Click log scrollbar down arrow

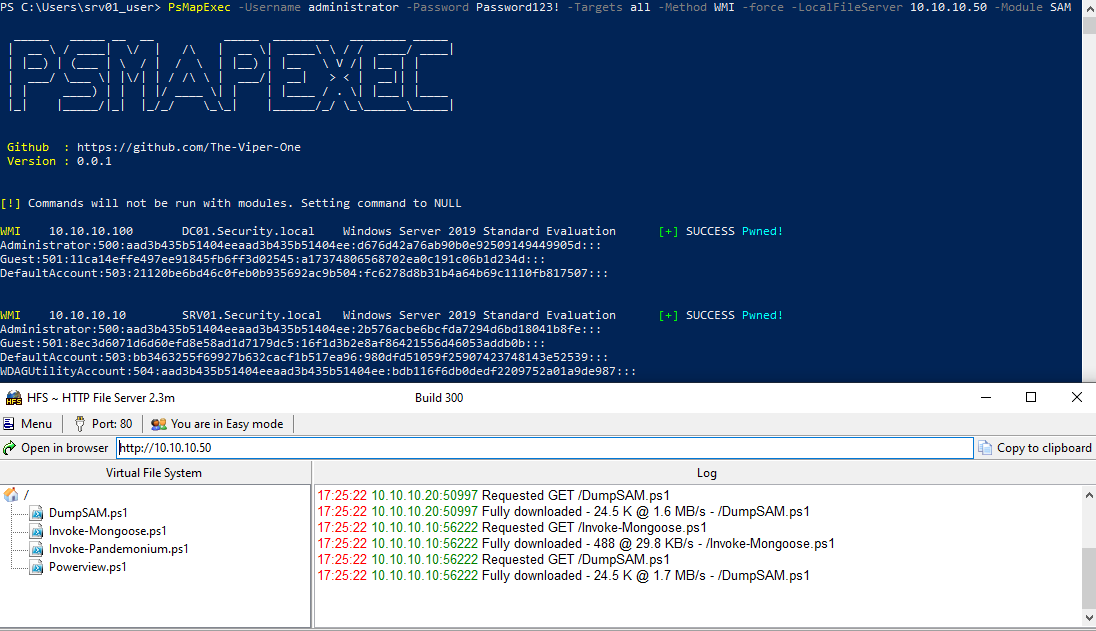(1089, 618)
